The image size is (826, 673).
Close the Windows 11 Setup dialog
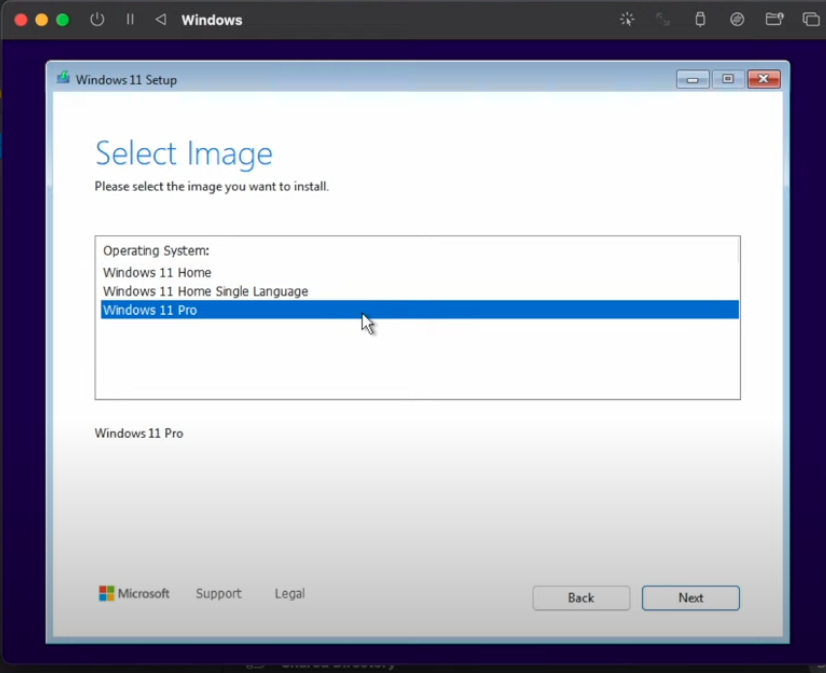(764, 80)
